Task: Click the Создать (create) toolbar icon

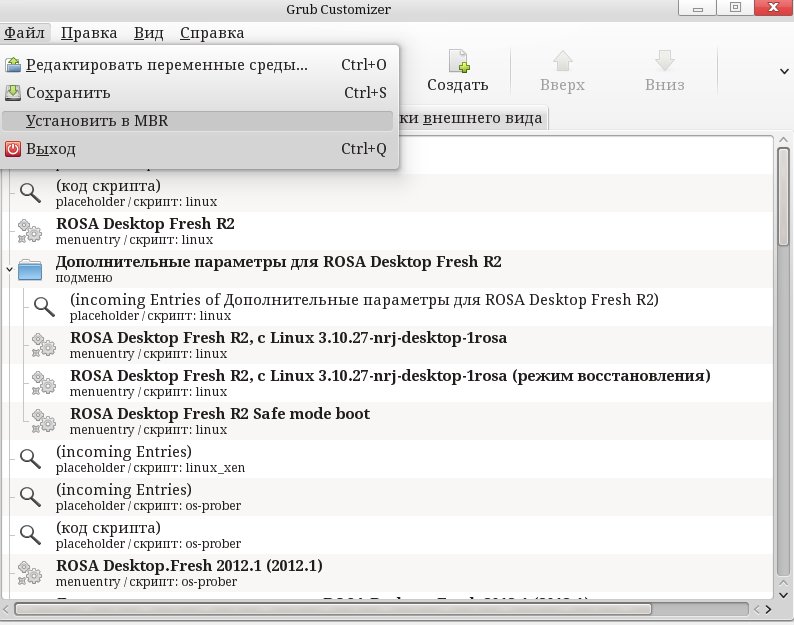Action: pyautogui.click(x=458, y=62)
